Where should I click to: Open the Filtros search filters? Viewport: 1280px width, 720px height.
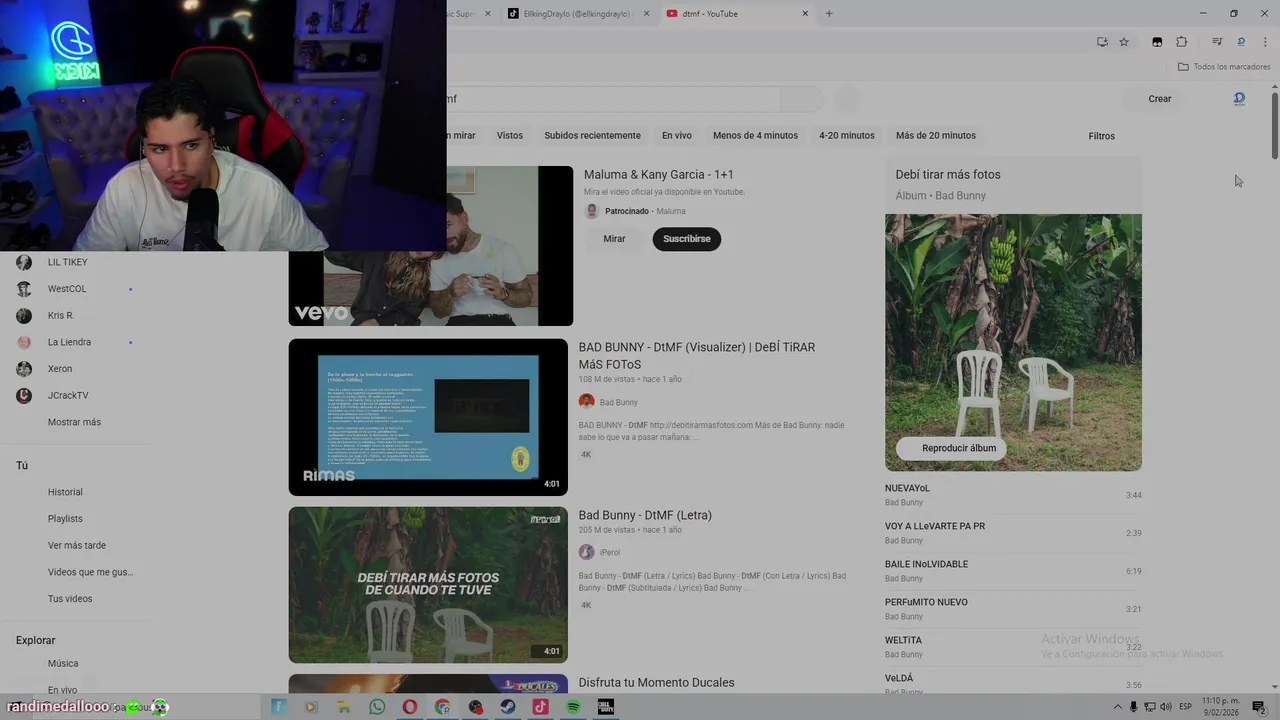(x=1101, y=136)
